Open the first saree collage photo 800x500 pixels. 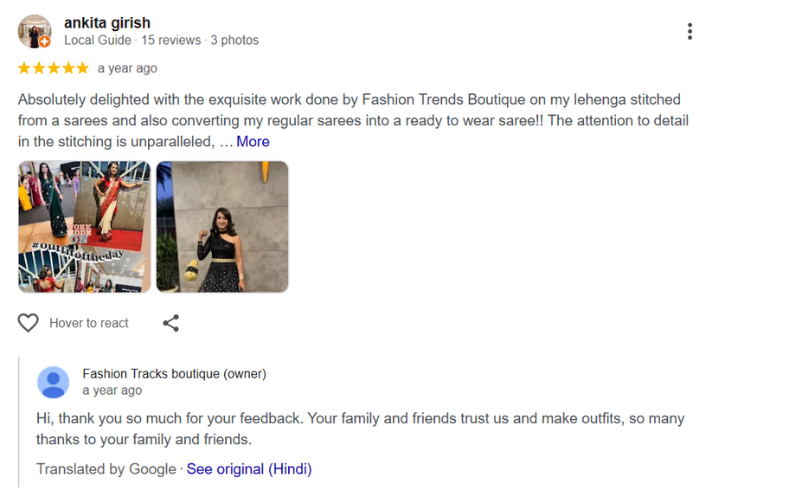(84, 227)
